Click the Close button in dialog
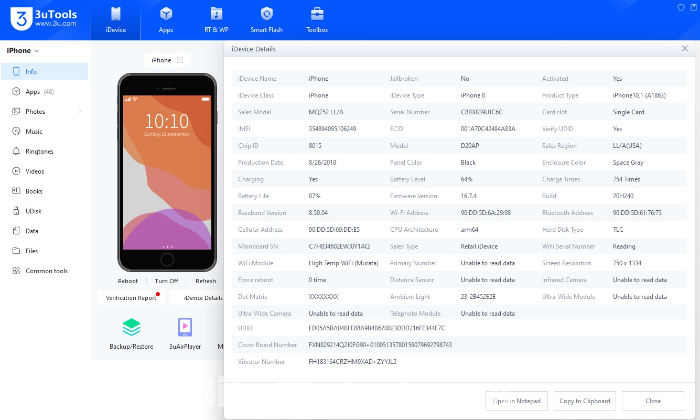The image size is (700, 420). 653,401
